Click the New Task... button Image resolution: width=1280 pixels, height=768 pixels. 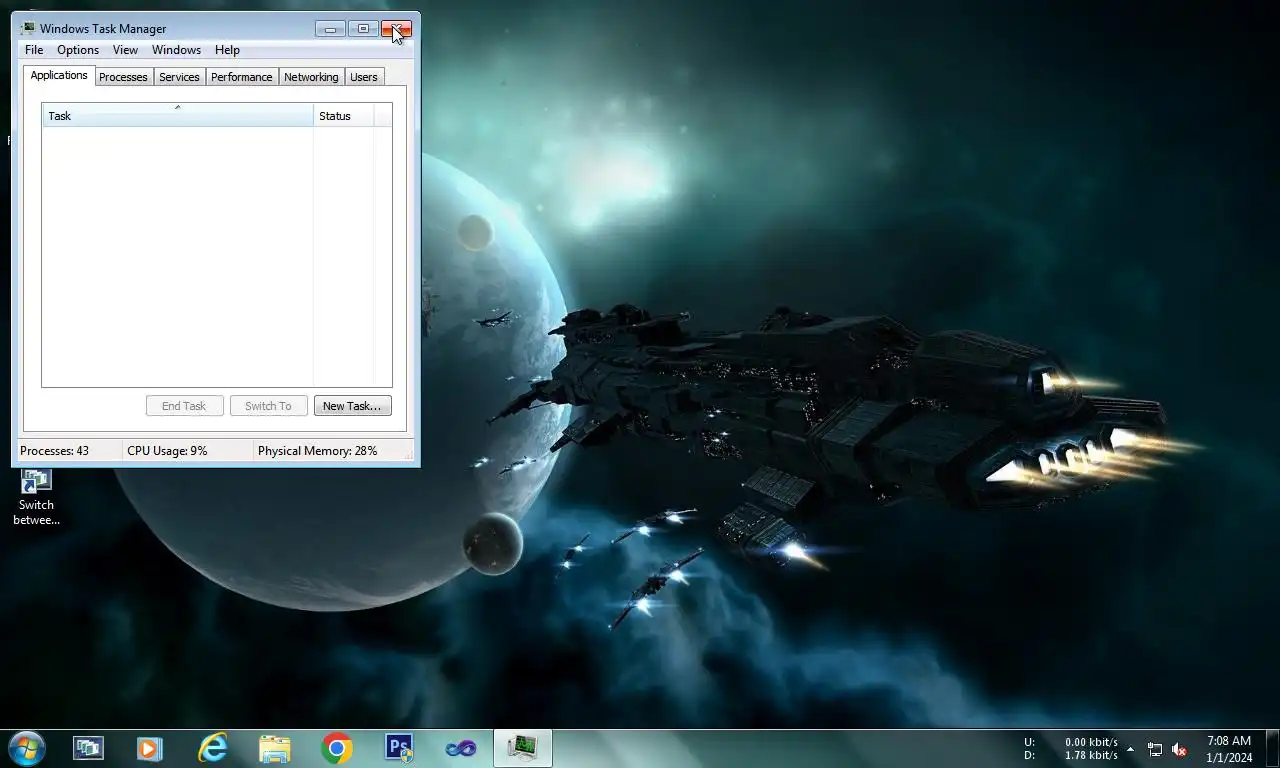pyautogui.click(x=352, y=406)
